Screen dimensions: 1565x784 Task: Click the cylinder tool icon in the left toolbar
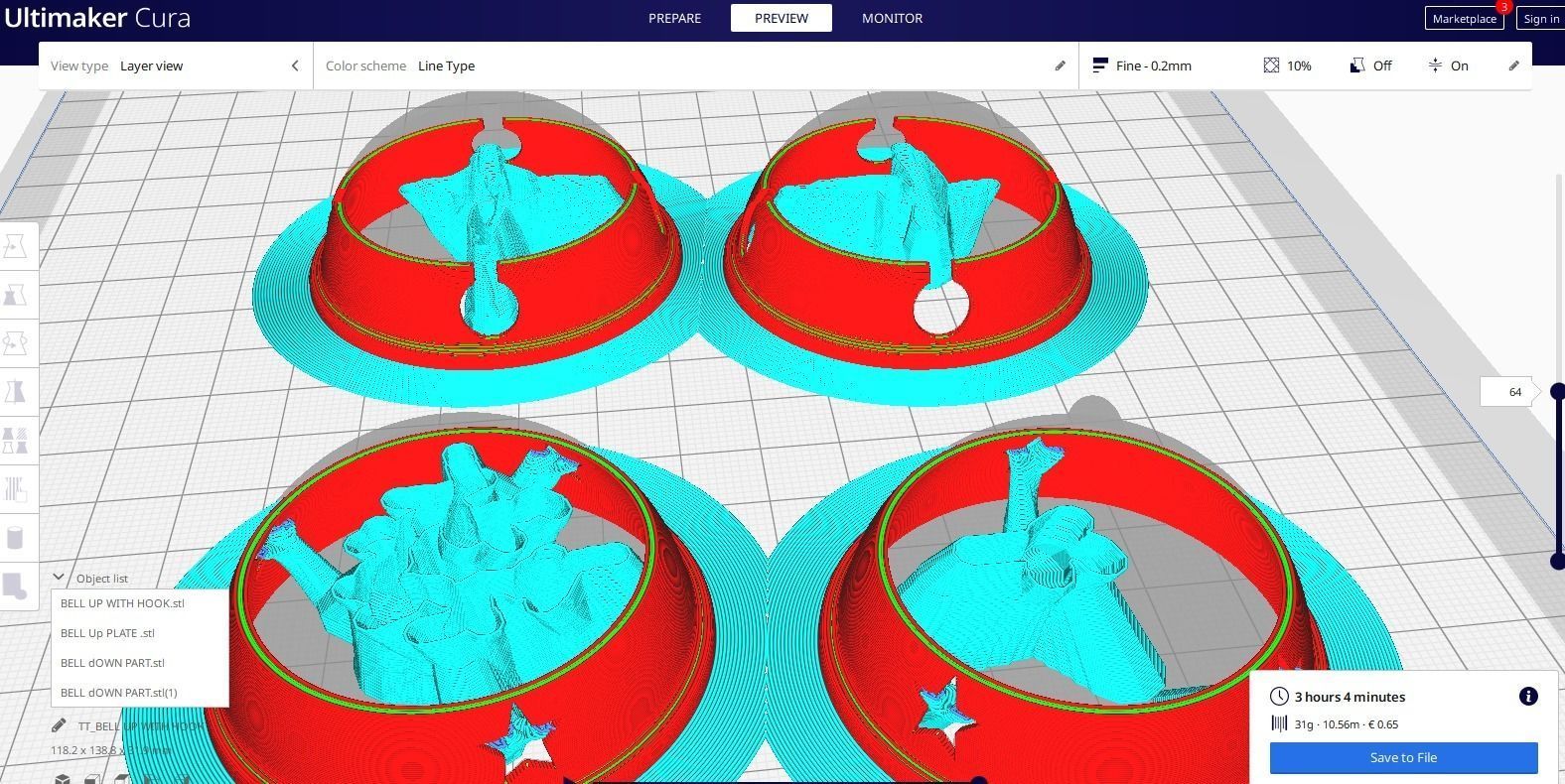pos(16,538)
